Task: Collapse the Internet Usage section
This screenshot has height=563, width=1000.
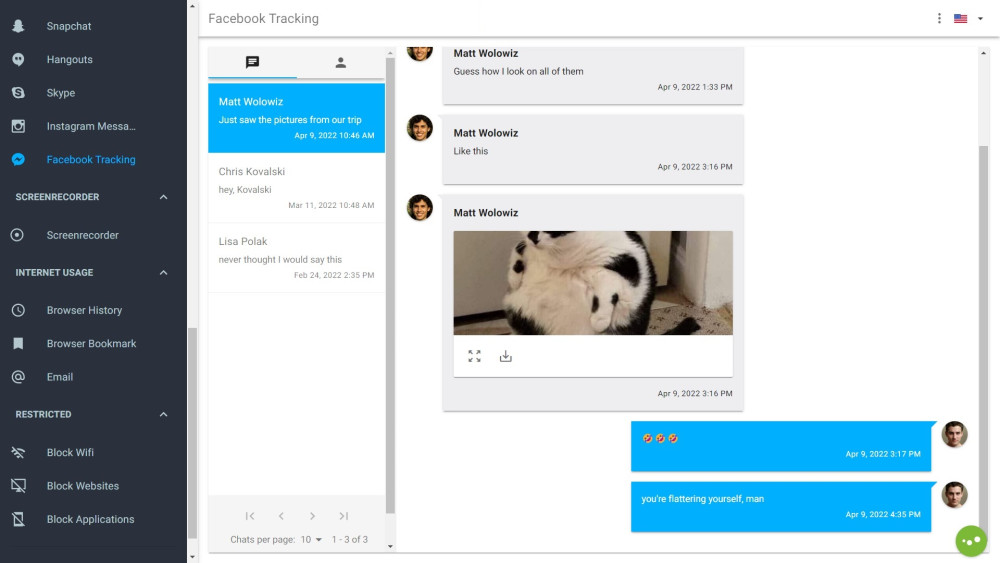Action: click(x=164, y=272)
